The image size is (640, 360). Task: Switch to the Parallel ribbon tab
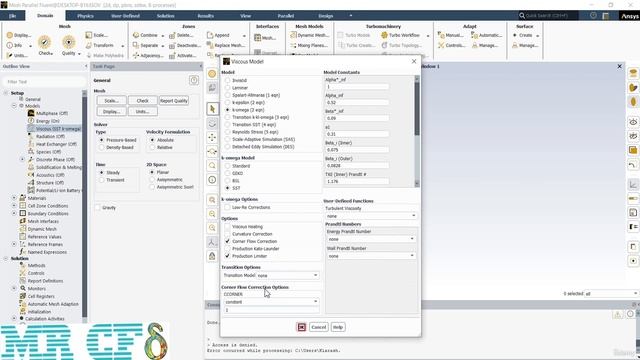click(x=286, y=16)
